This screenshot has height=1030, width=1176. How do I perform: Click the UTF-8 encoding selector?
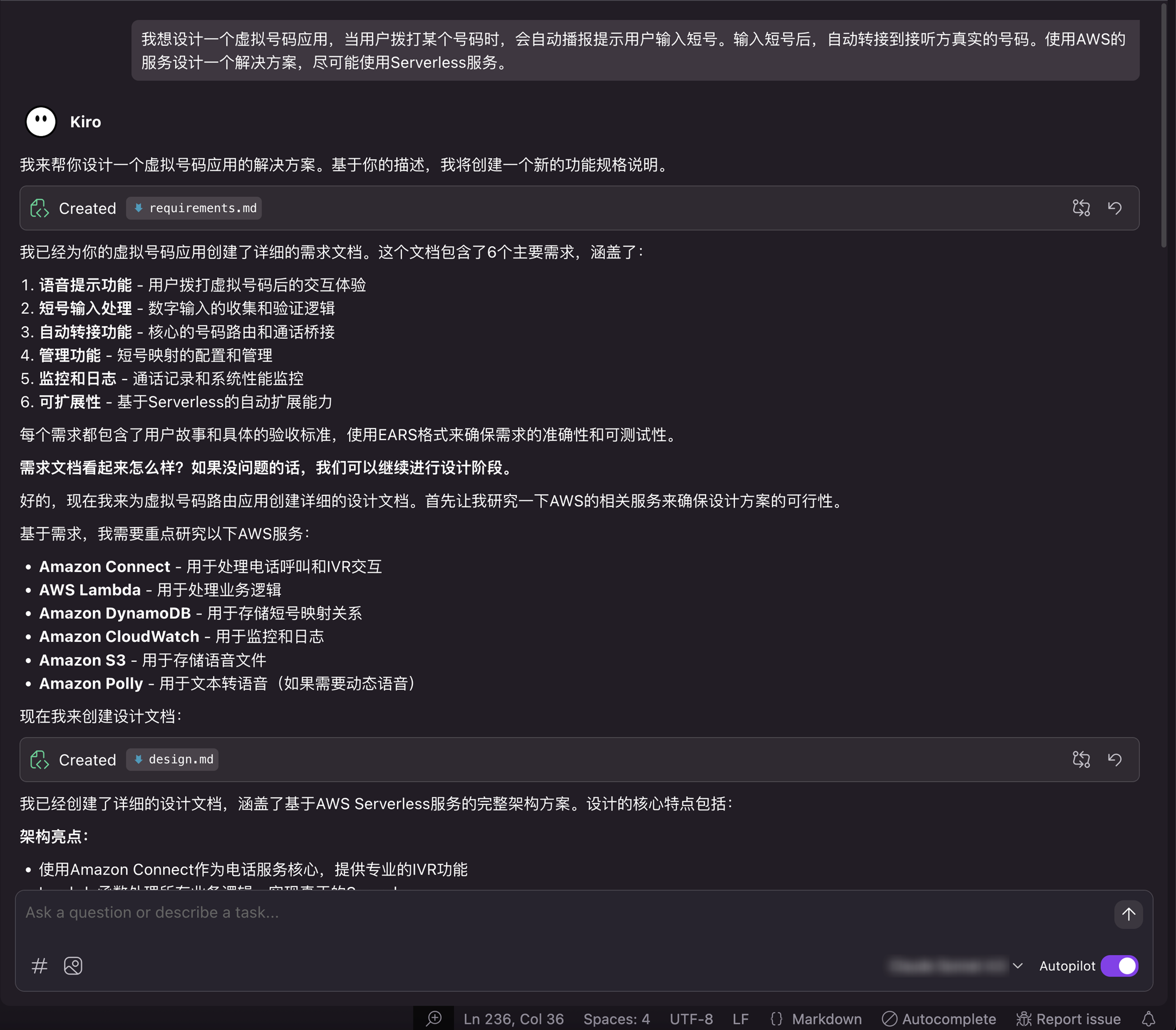tap(691, 1019)
